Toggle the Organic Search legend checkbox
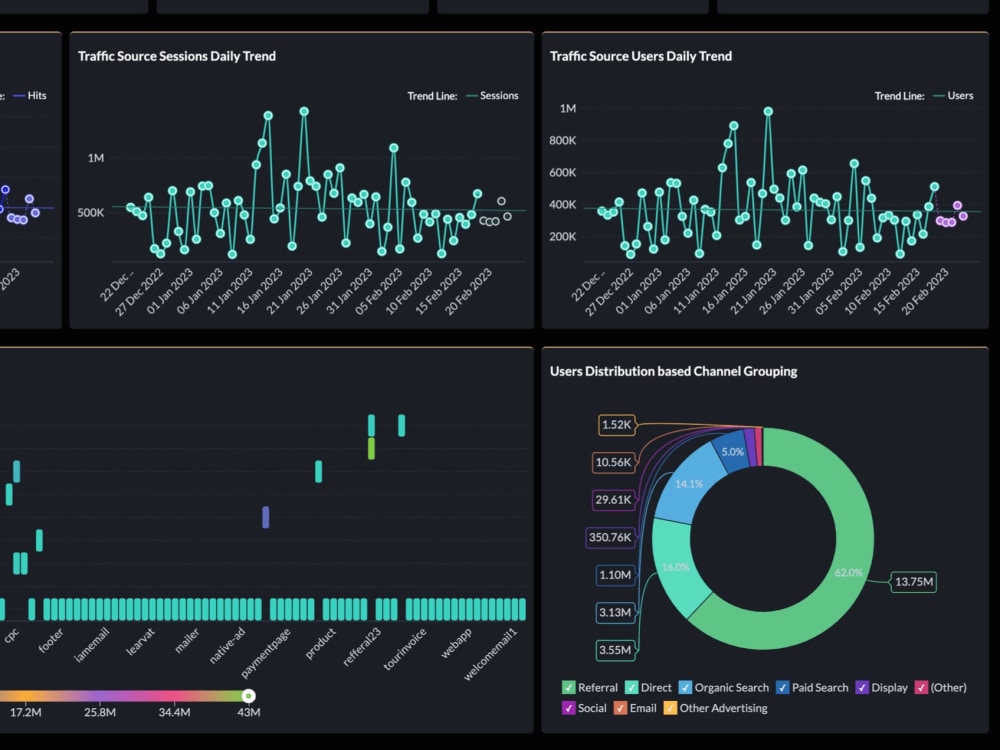 (x=685, y=688)
